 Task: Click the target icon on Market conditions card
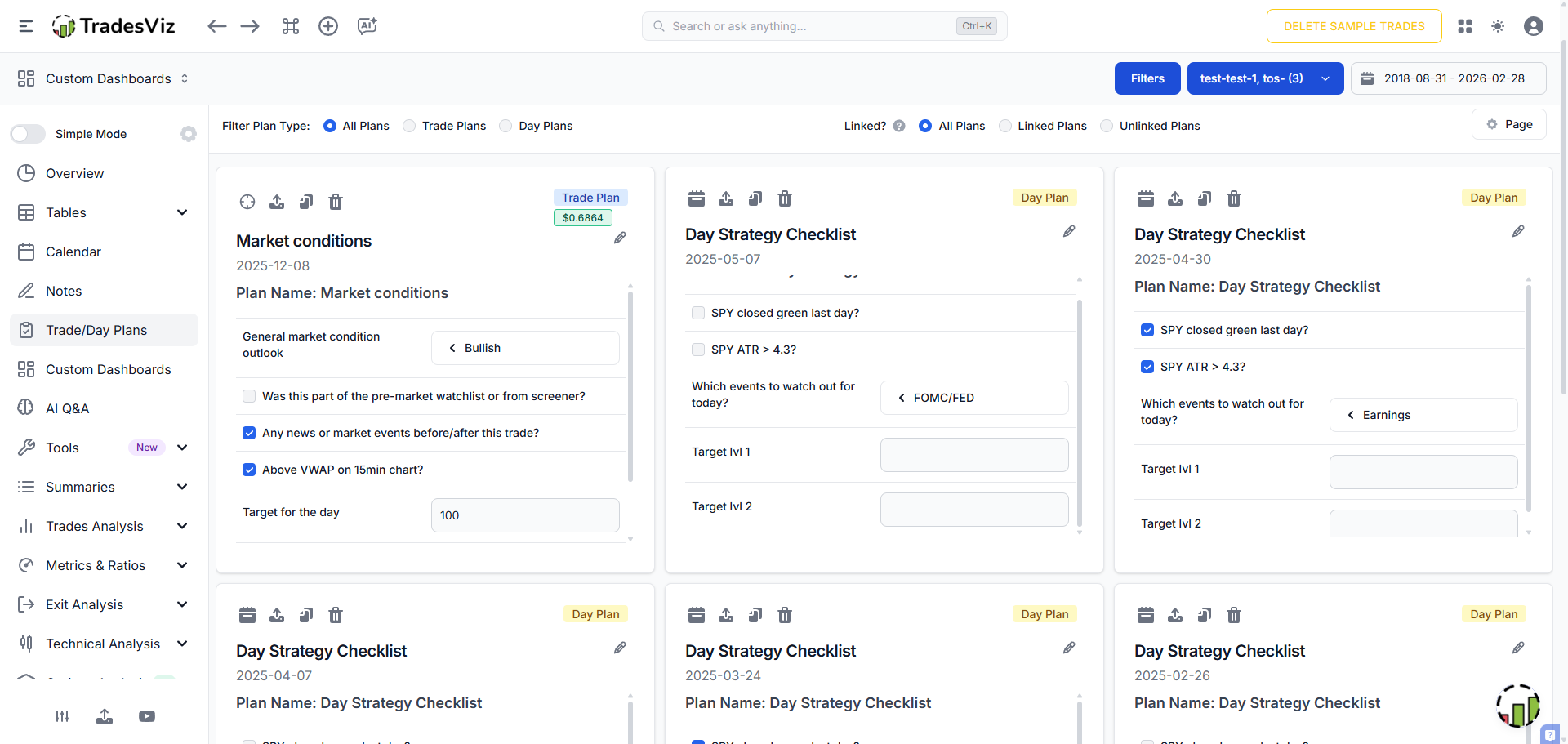[247, 202]
